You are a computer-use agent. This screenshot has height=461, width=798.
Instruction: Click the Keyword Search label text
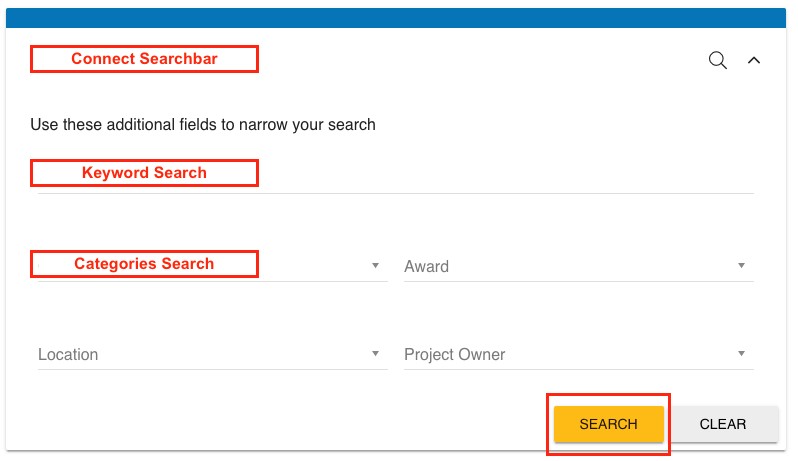point(144,173)
